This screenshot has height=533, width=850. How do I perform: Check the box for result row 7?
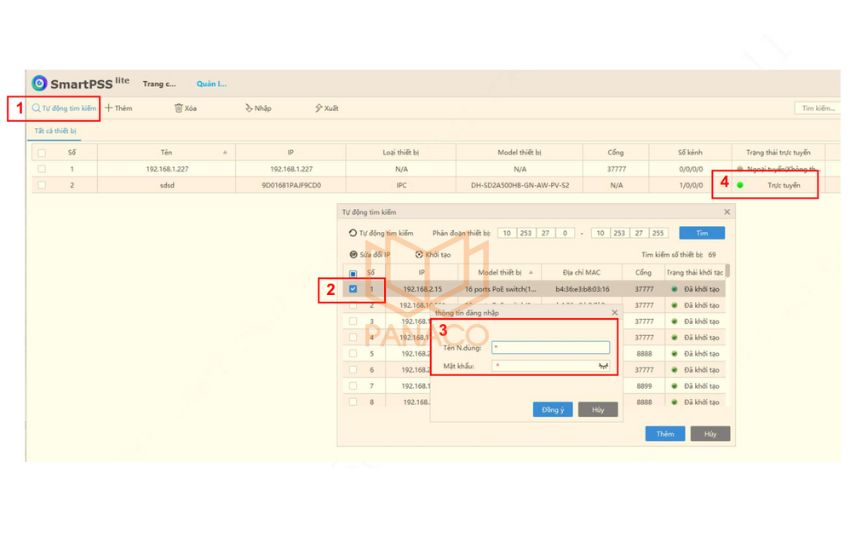click(353, 386)
